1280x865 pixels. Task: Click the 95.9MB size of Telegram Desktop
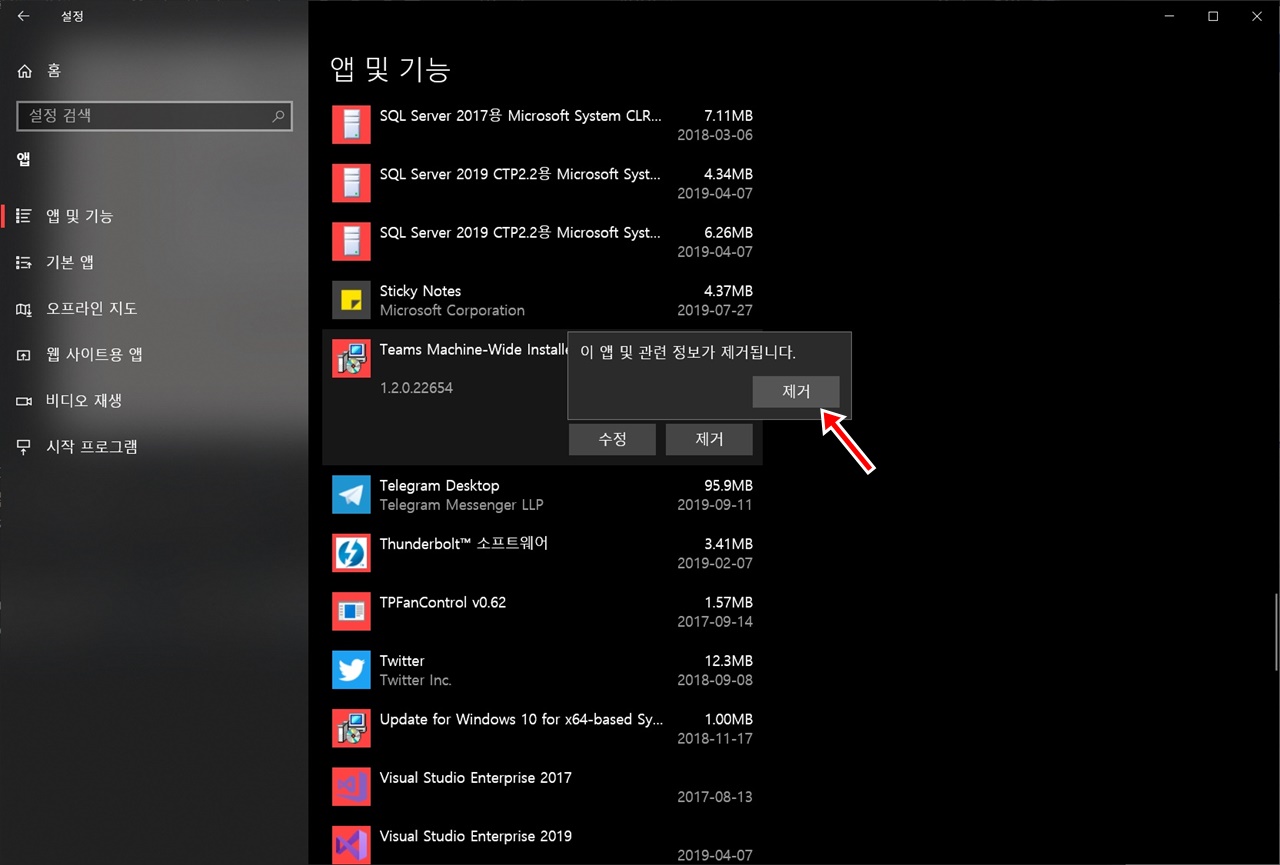click(728, 486)
